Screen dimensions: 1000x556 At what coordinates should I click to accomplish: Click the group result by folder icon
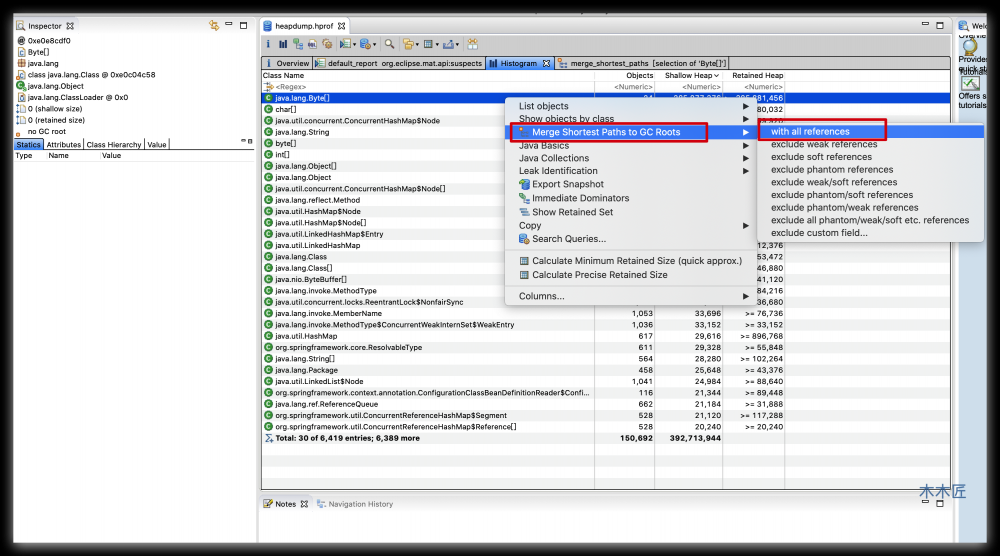pos(408,44)
